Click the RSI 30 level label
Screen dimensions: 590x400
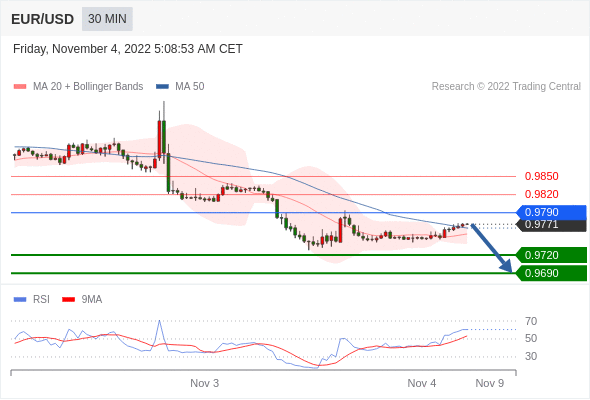point(531,356)
